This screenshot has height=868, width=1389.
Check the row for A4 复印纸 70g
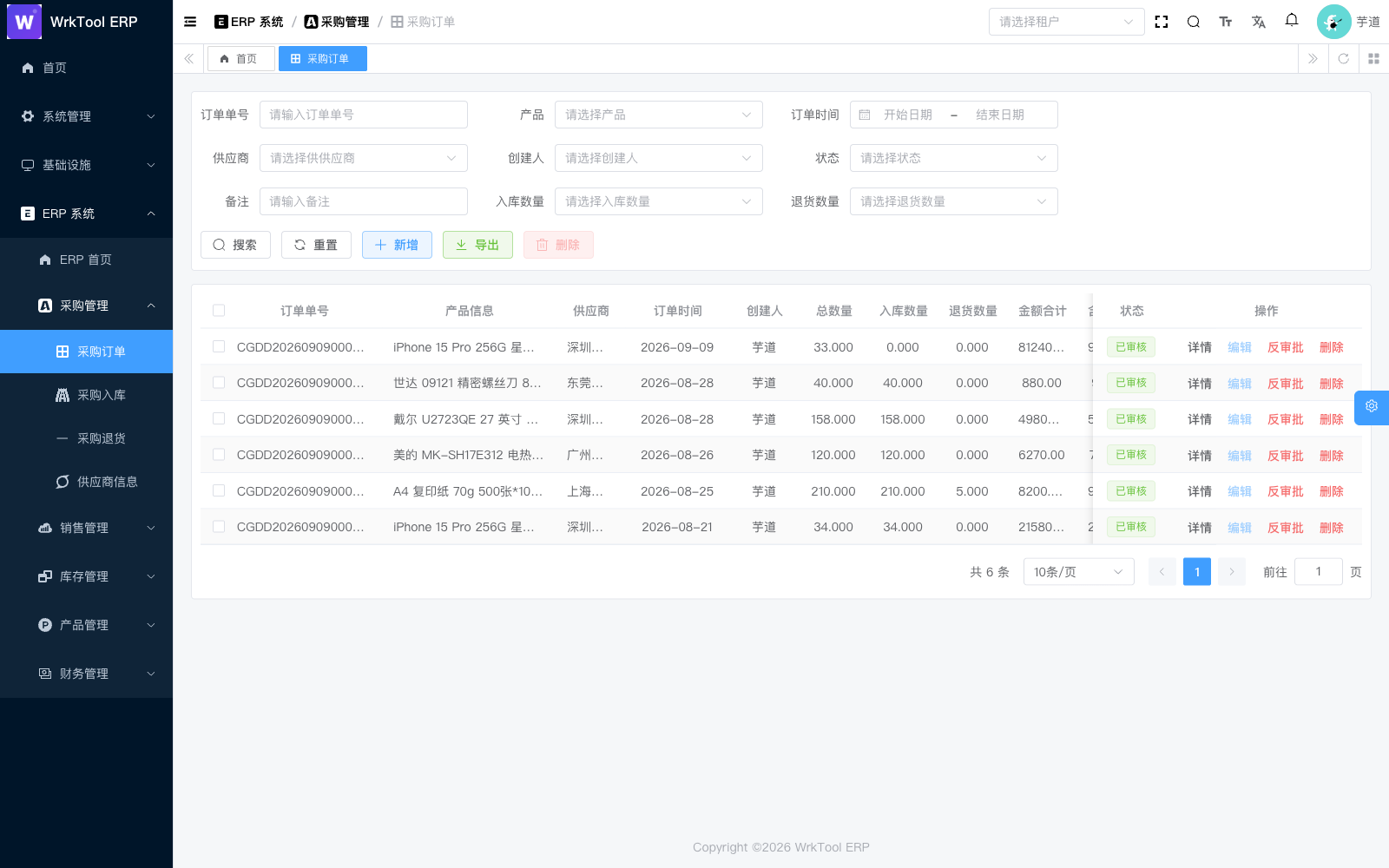click(219, 491)
